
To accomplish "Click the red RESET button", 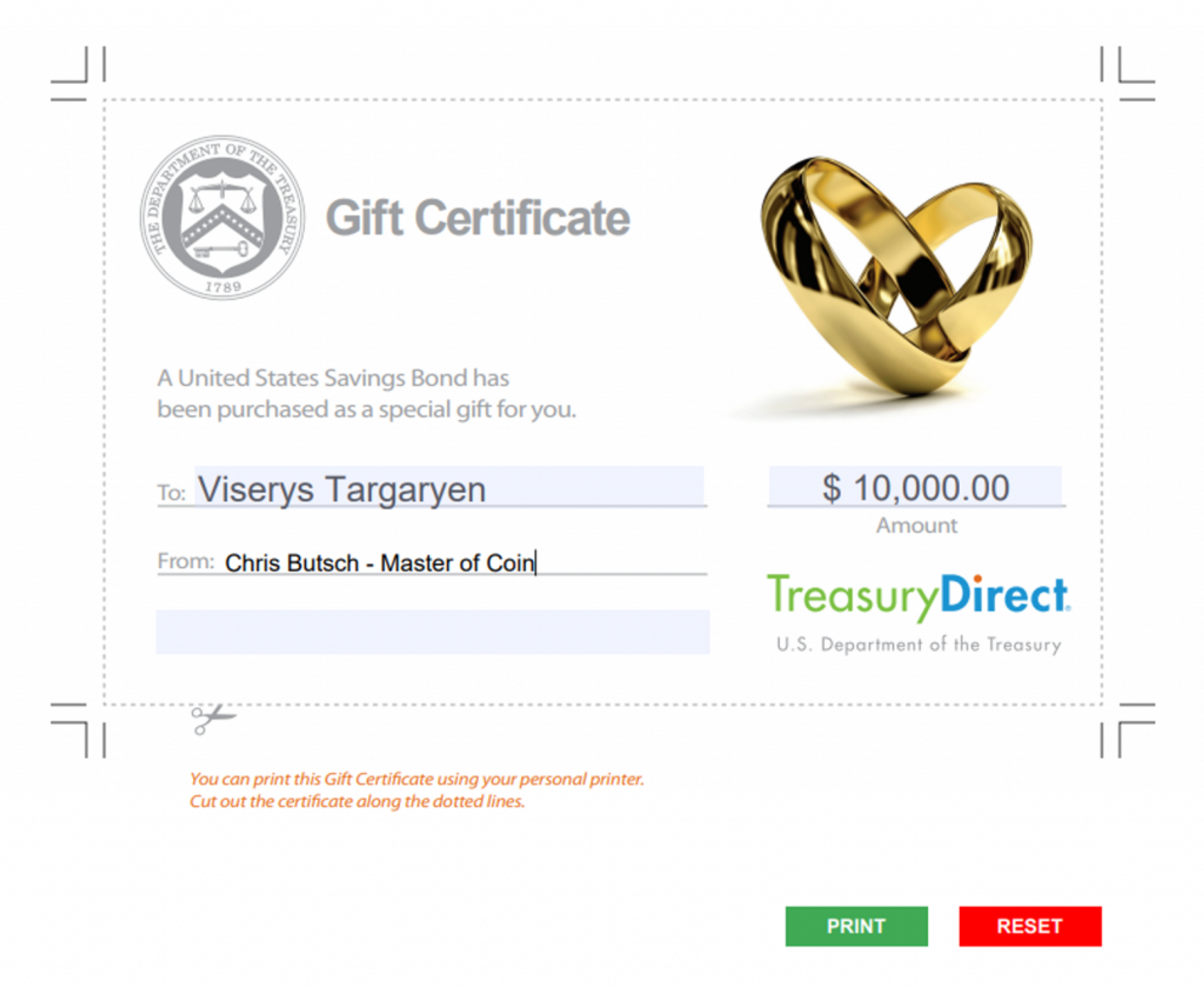I will point(1030,925).
